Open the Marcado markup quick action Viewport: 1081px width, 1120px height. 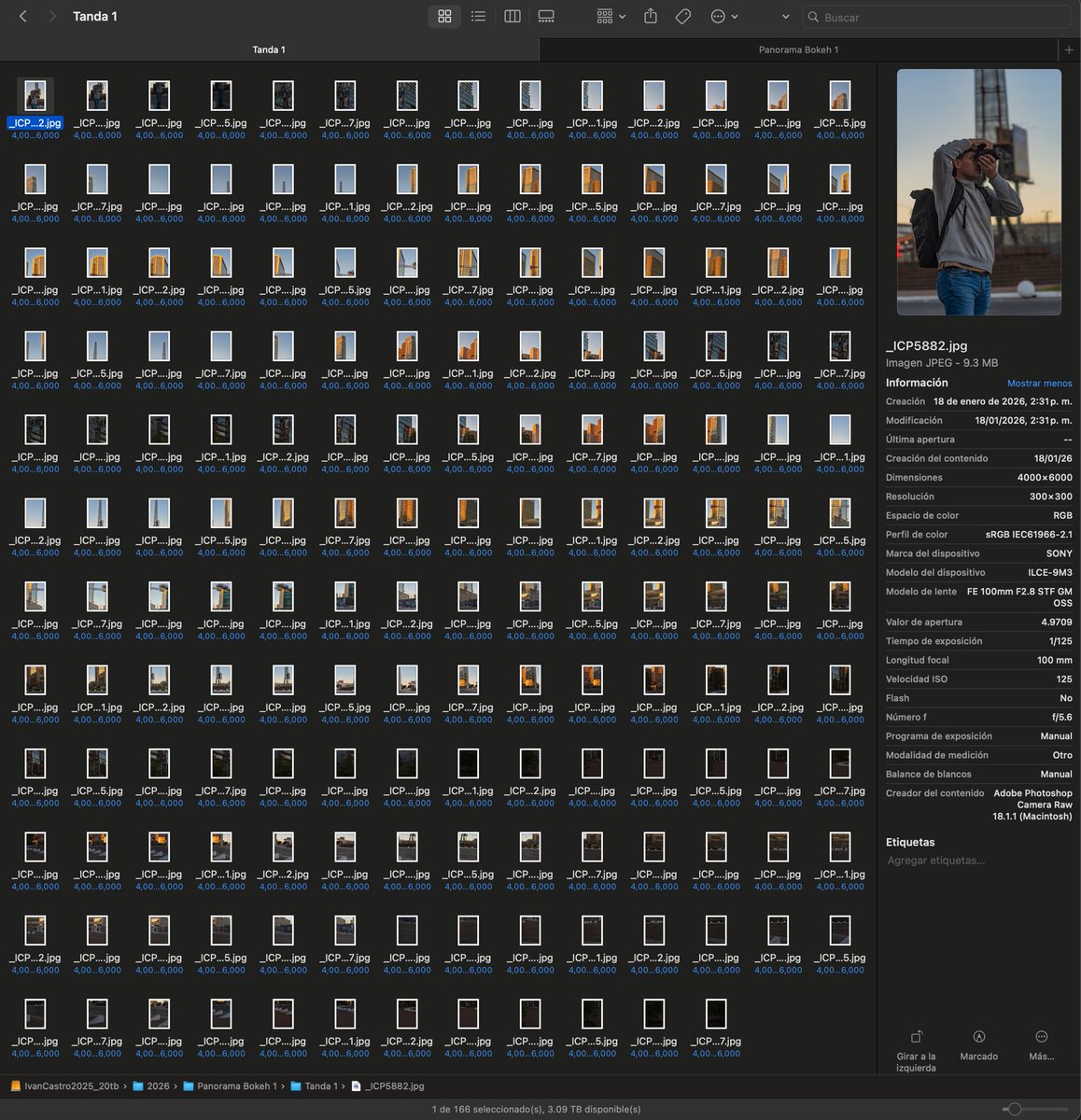(978, 1045)
